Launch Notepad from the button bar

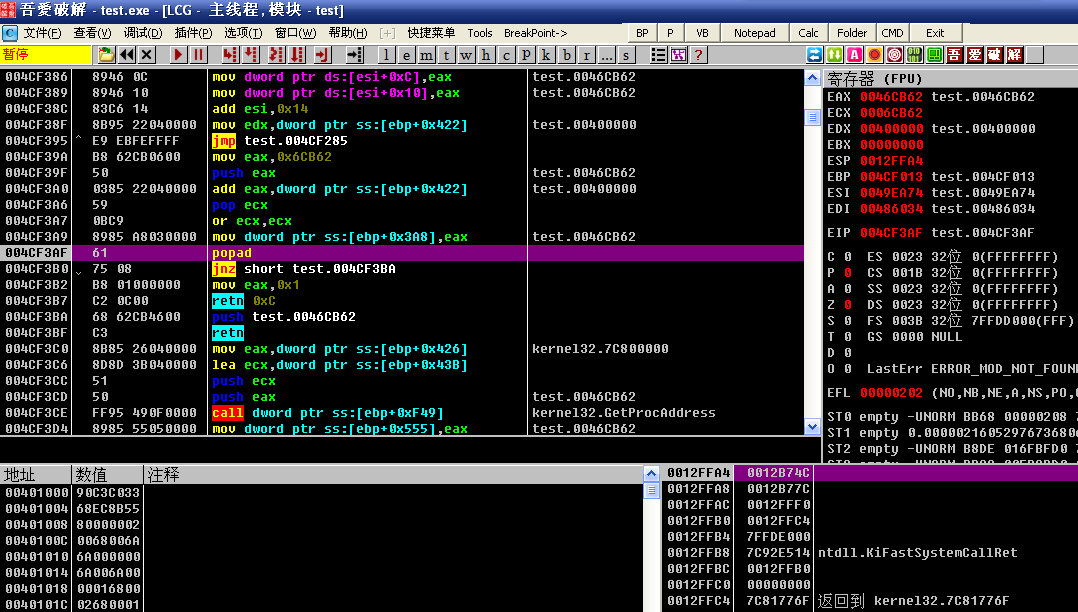pyautogui.click(x=754, y=33)
